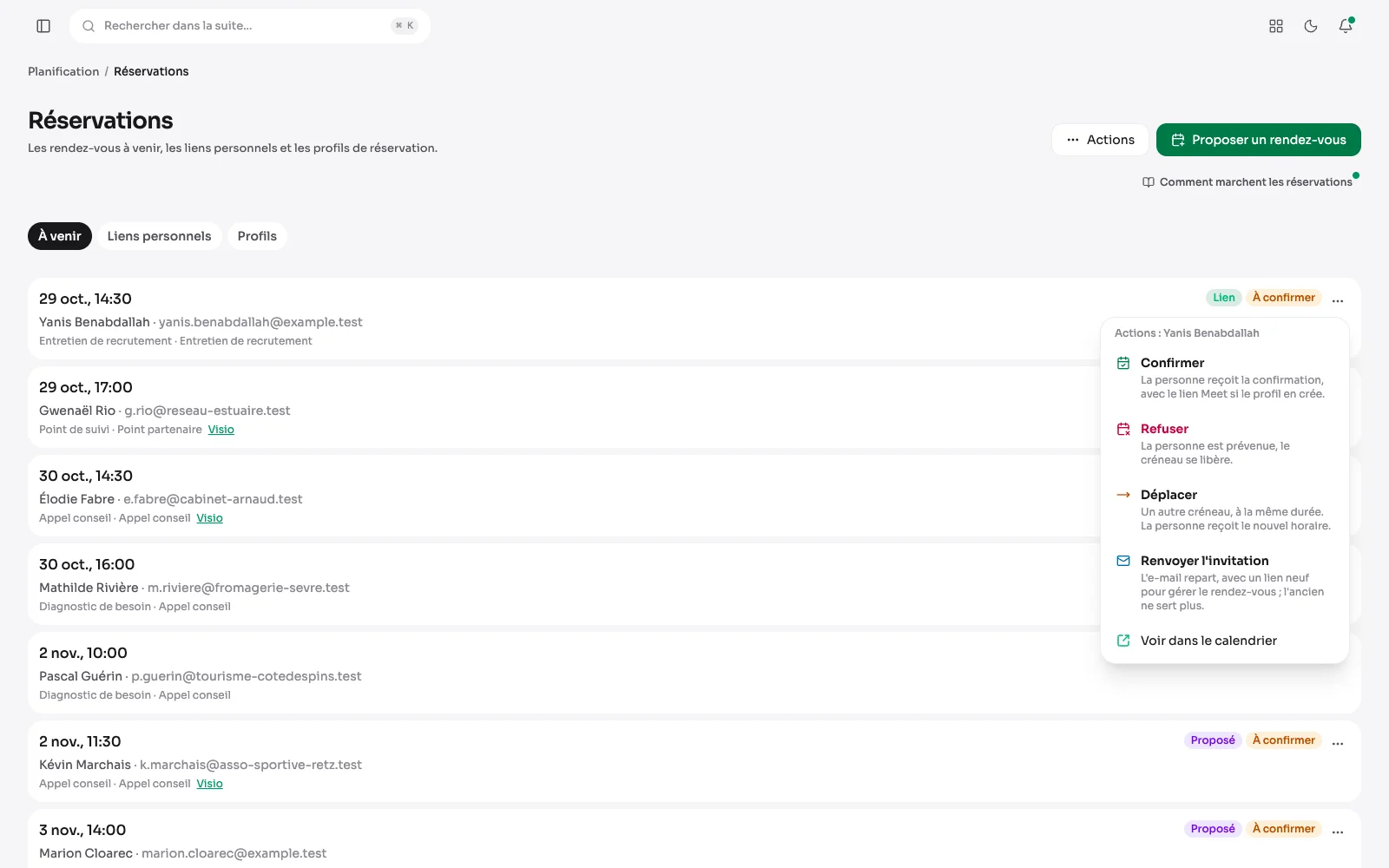Image resolution: width=1389 pixels, height=868 pixels.
Task: Choose Refuser in the actions menu
Action: 1225,444
